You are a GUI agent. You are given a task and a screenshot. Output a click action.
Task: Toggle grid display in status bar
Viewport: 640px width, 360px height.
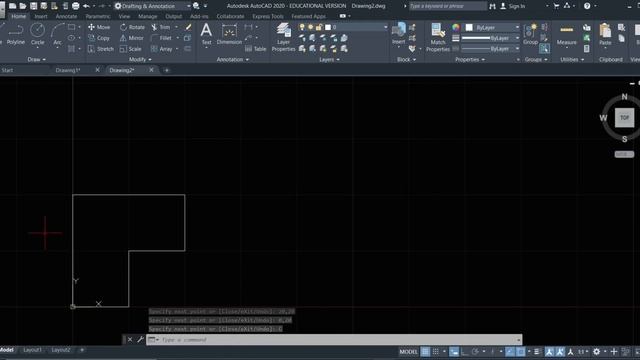[x=425, y=351]
